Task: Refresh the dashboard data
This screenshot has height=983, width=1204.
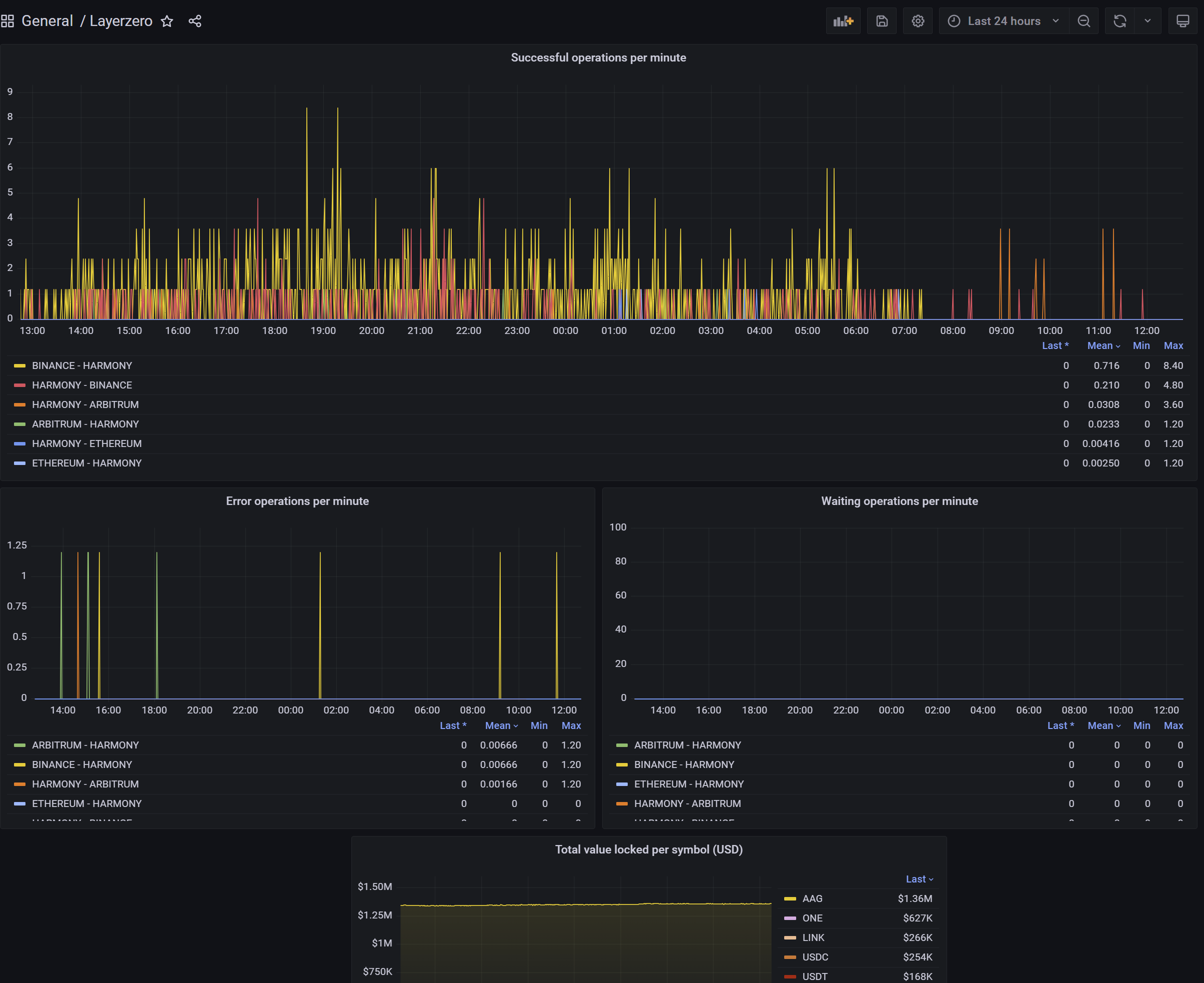Action: tap(1119, 21)
